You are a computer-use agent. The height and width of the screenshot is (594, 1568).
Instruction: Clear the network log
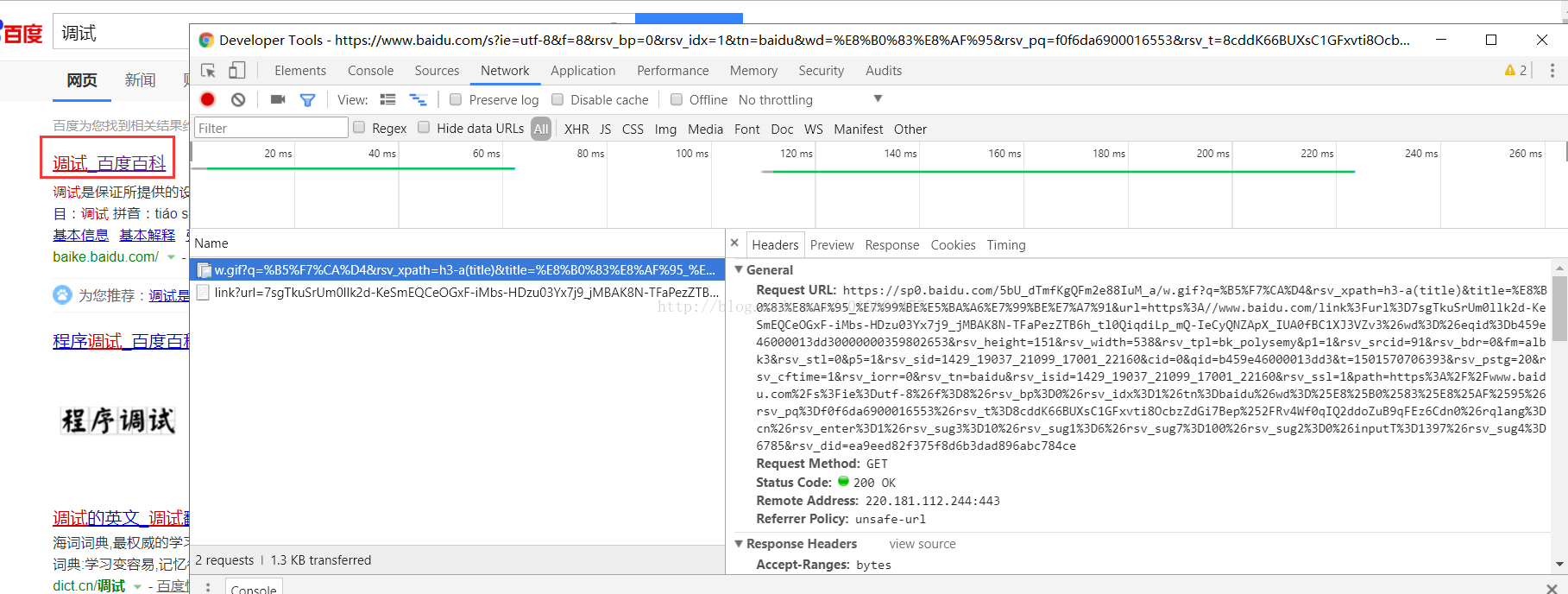[x=238, y=99]
